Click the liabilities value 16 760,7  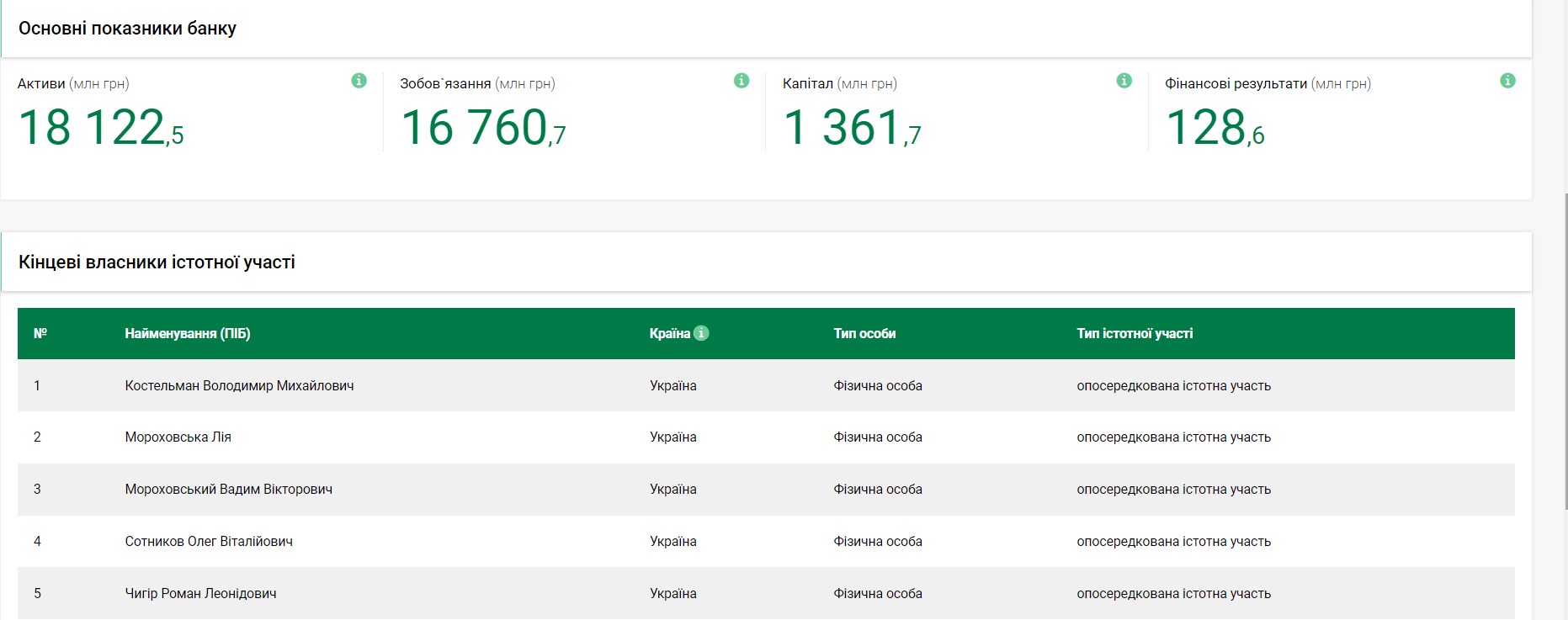(x=482, y=129)
